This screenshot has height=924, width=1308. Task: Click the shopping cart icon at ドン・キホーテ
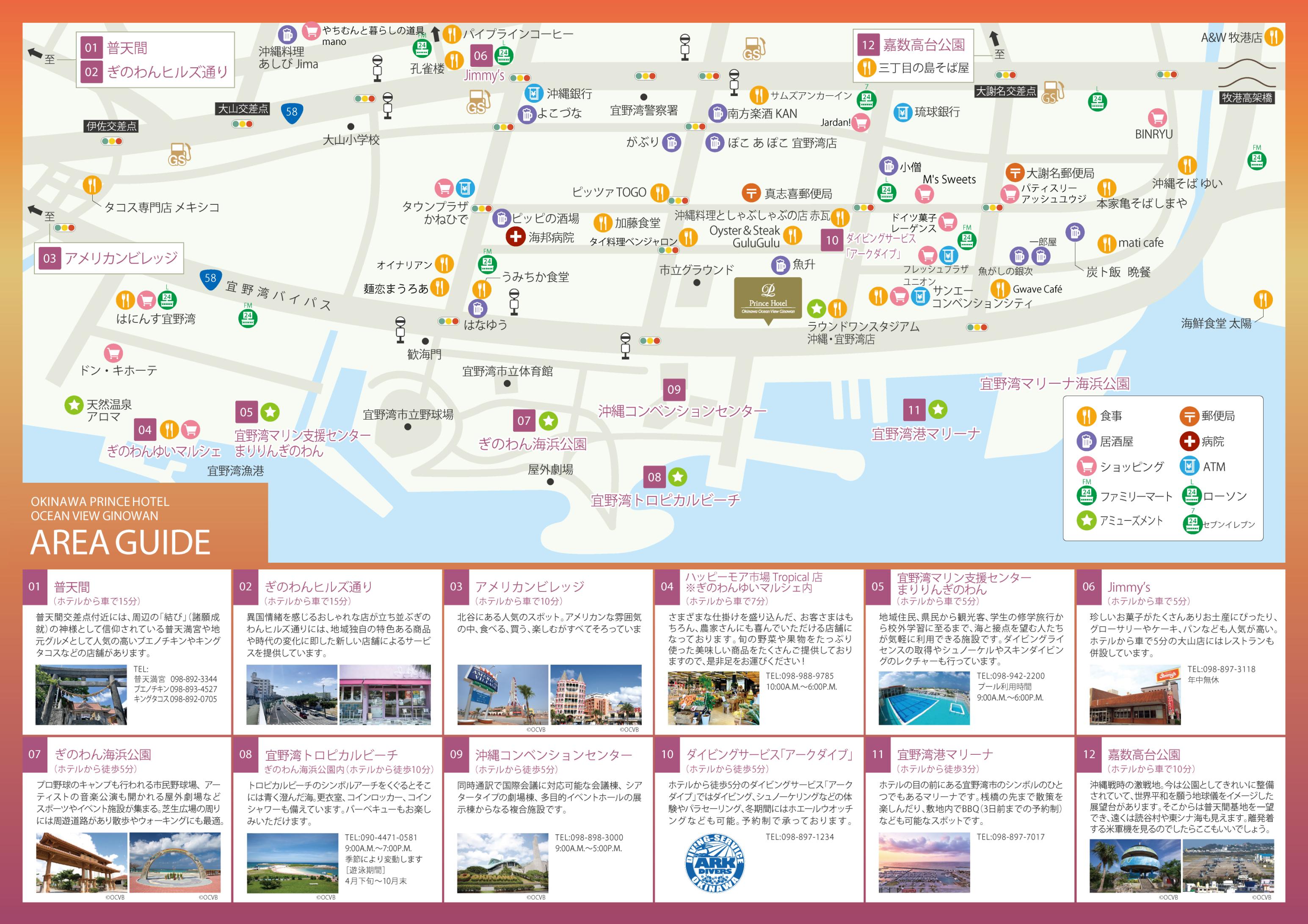[x=113, y=353]
